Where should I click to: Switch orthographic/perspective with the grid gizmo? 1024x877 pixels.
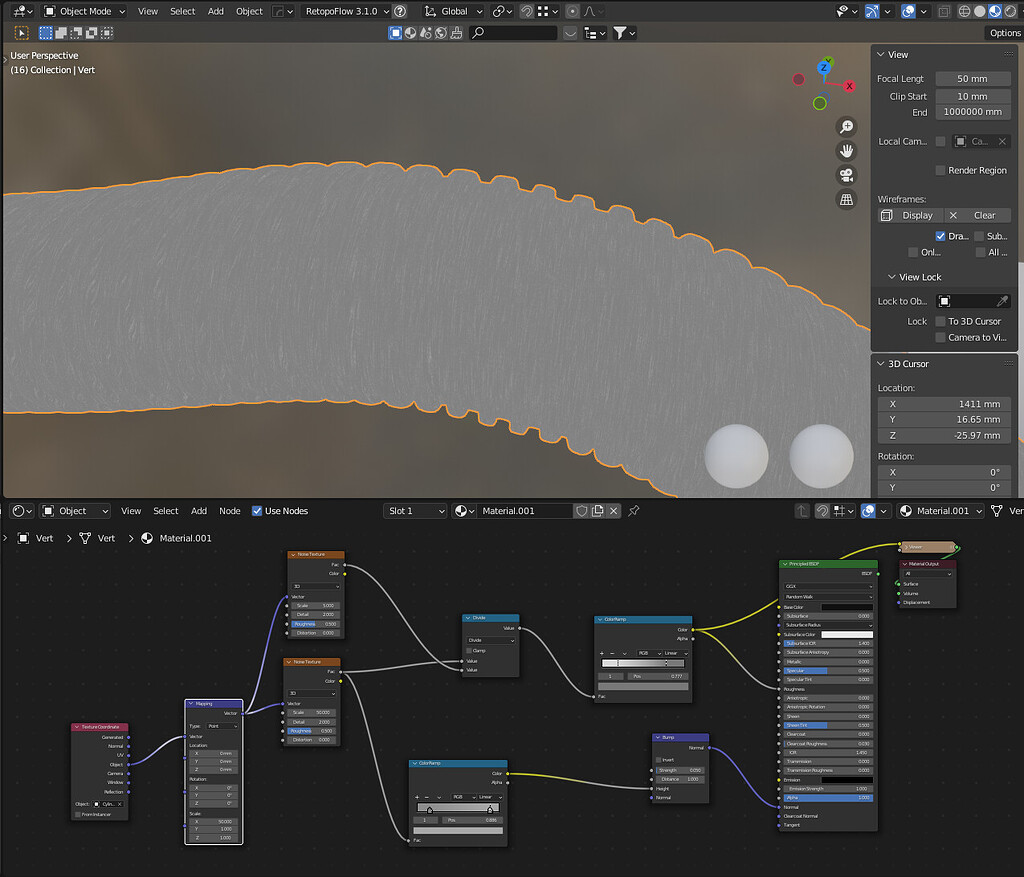pyautogui.click(x=846, y=199)
